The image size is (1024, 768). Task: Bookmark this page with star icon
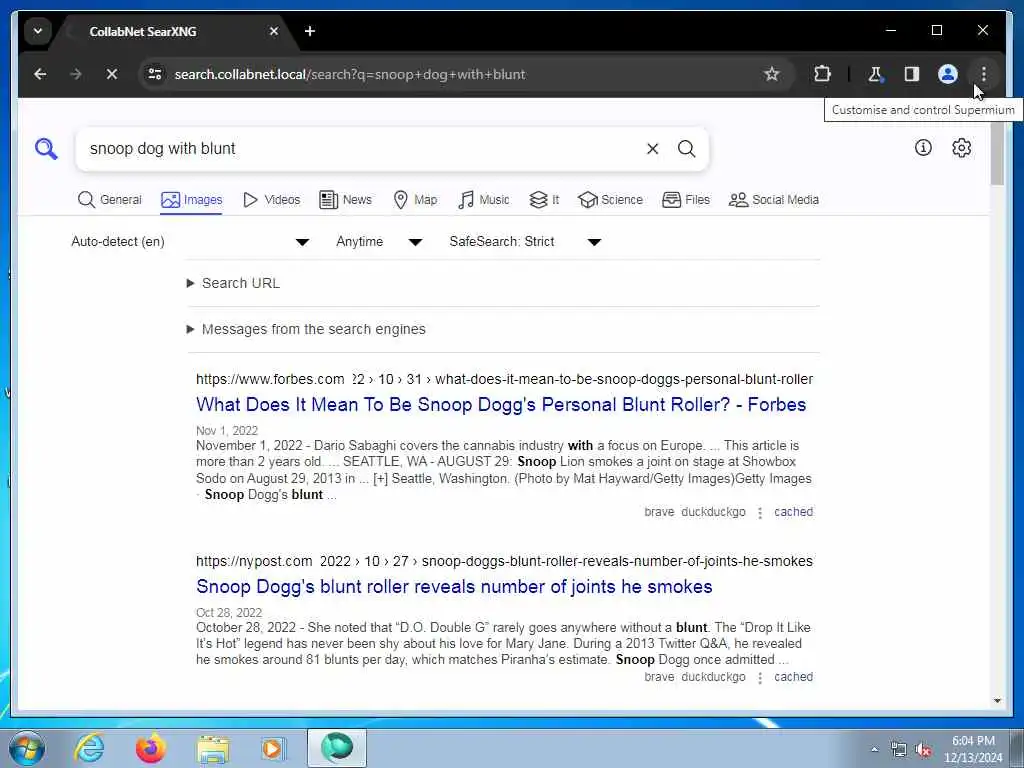pyautogui.click(x=771, y=74)
